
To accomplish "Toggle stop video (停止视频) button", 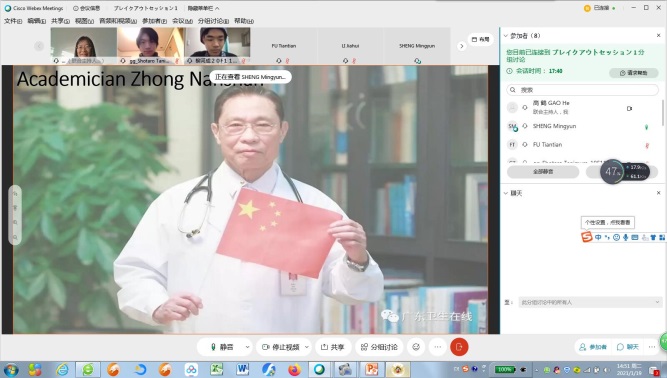I will click(x=281, y=347).
